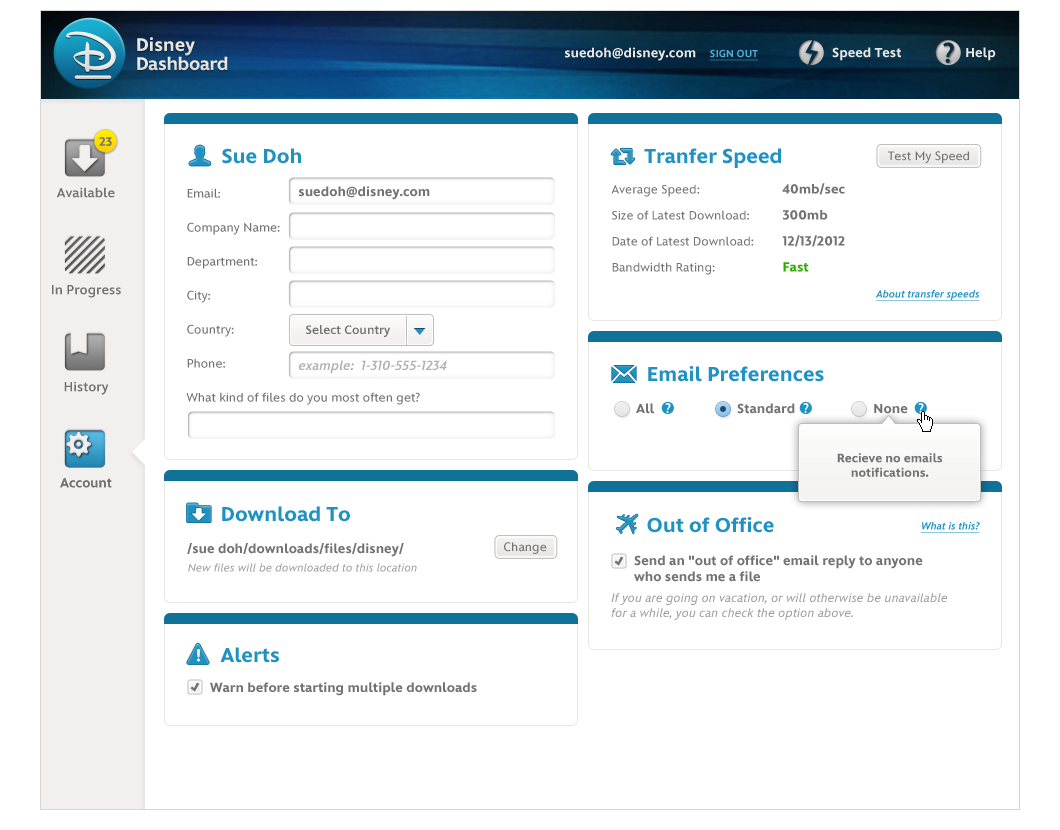Choose None for email preferences
The height and width of the screenshot is (830, 1060).
859,409
